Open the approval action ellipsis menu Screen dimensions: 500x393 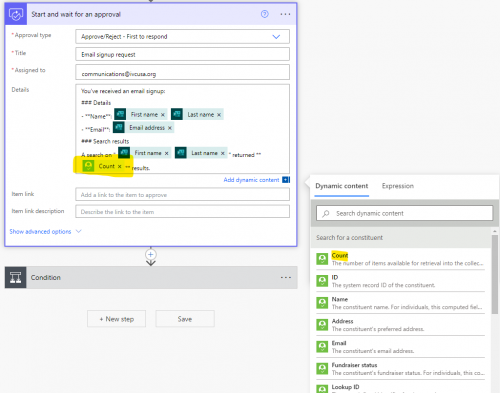click(x=285, y=14)
